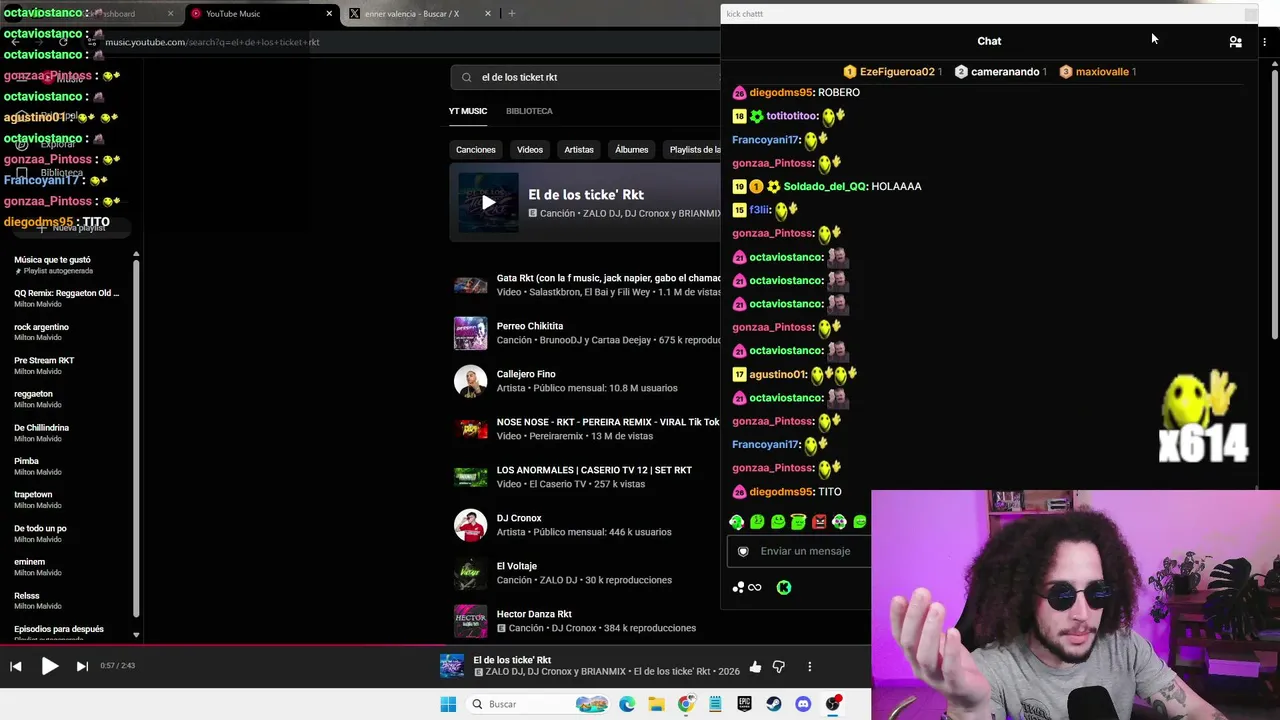Open the El Voltaje song result
The height and width of the screenshot is (720, 1280).
[587, 573]
